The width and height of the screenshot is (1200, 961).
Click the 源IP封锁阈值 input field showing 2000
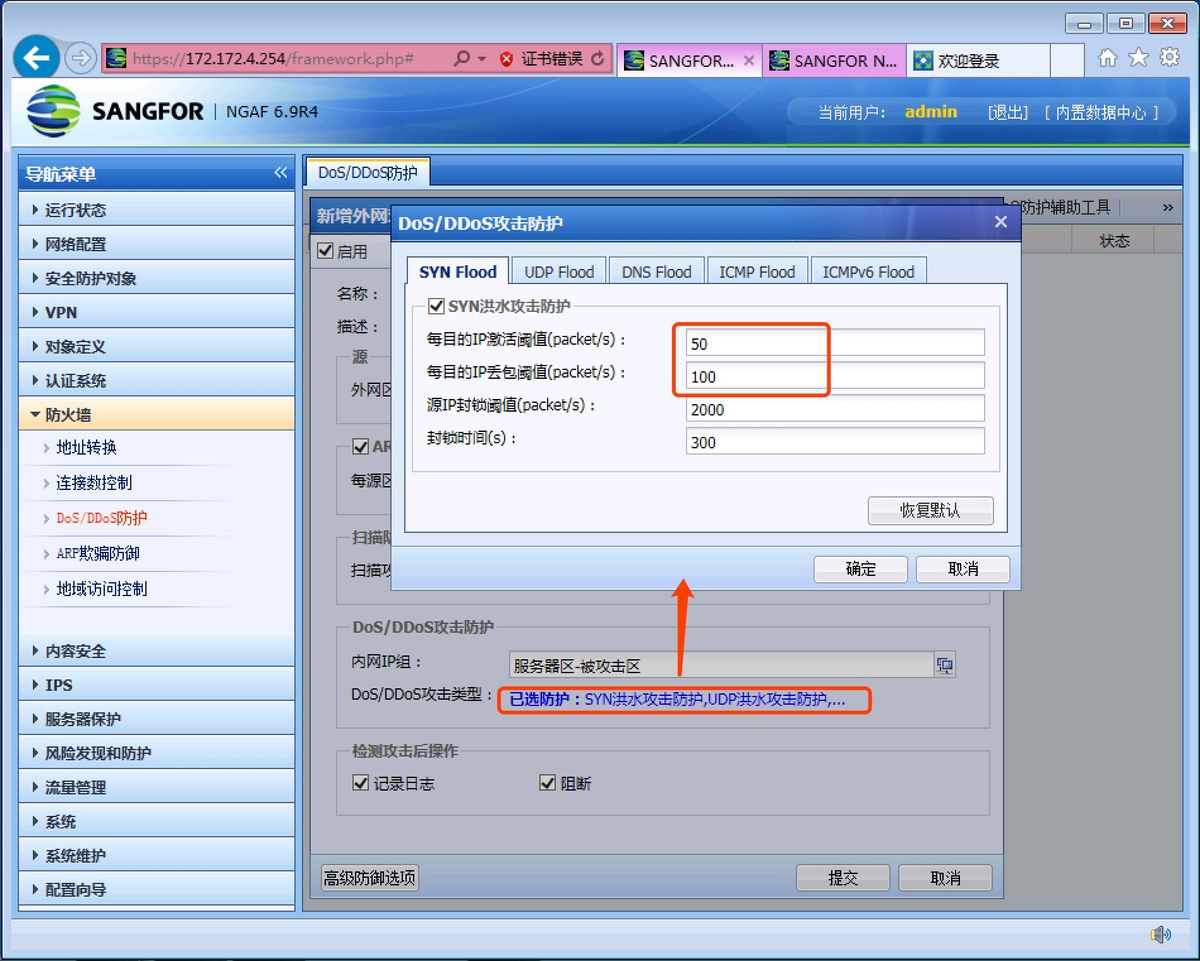click(x=833, y=408)
